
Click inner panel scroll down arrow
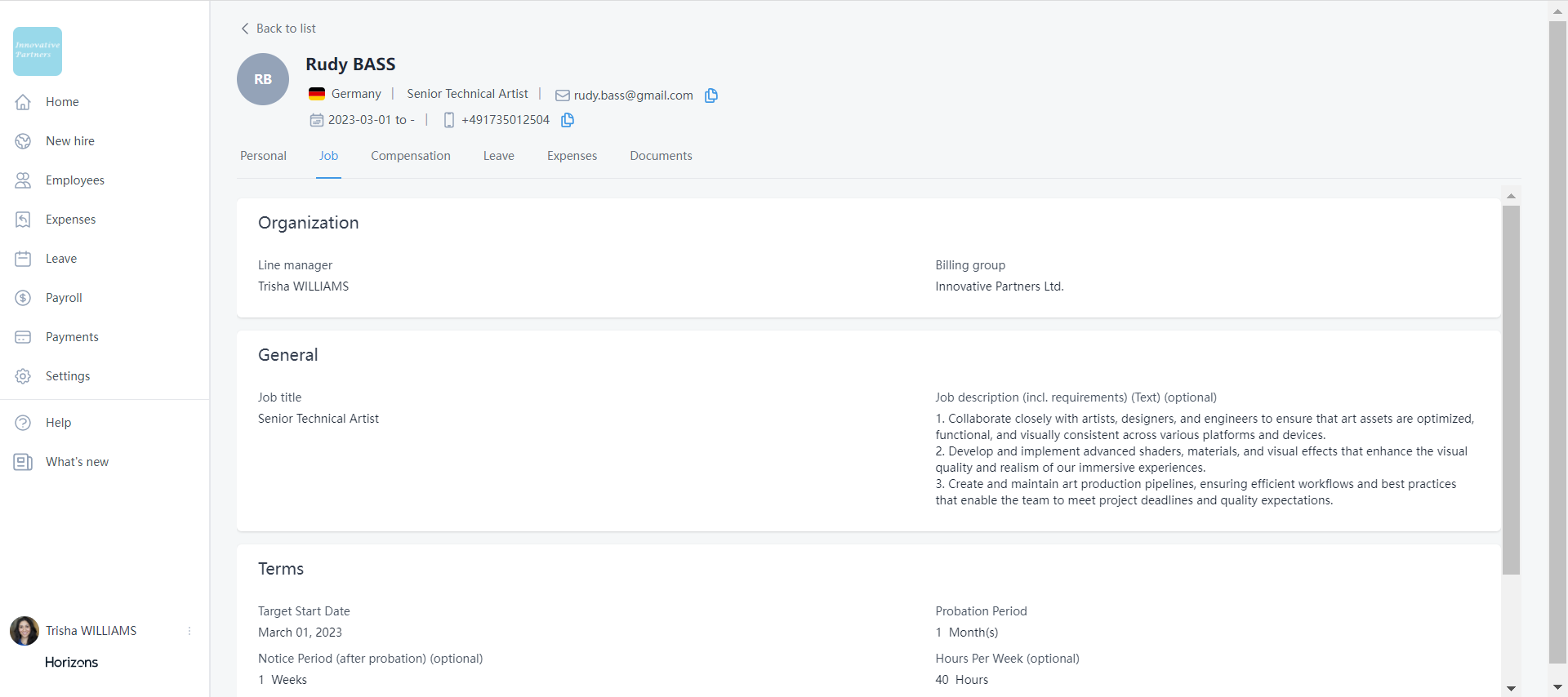[x=1511, y=688]
